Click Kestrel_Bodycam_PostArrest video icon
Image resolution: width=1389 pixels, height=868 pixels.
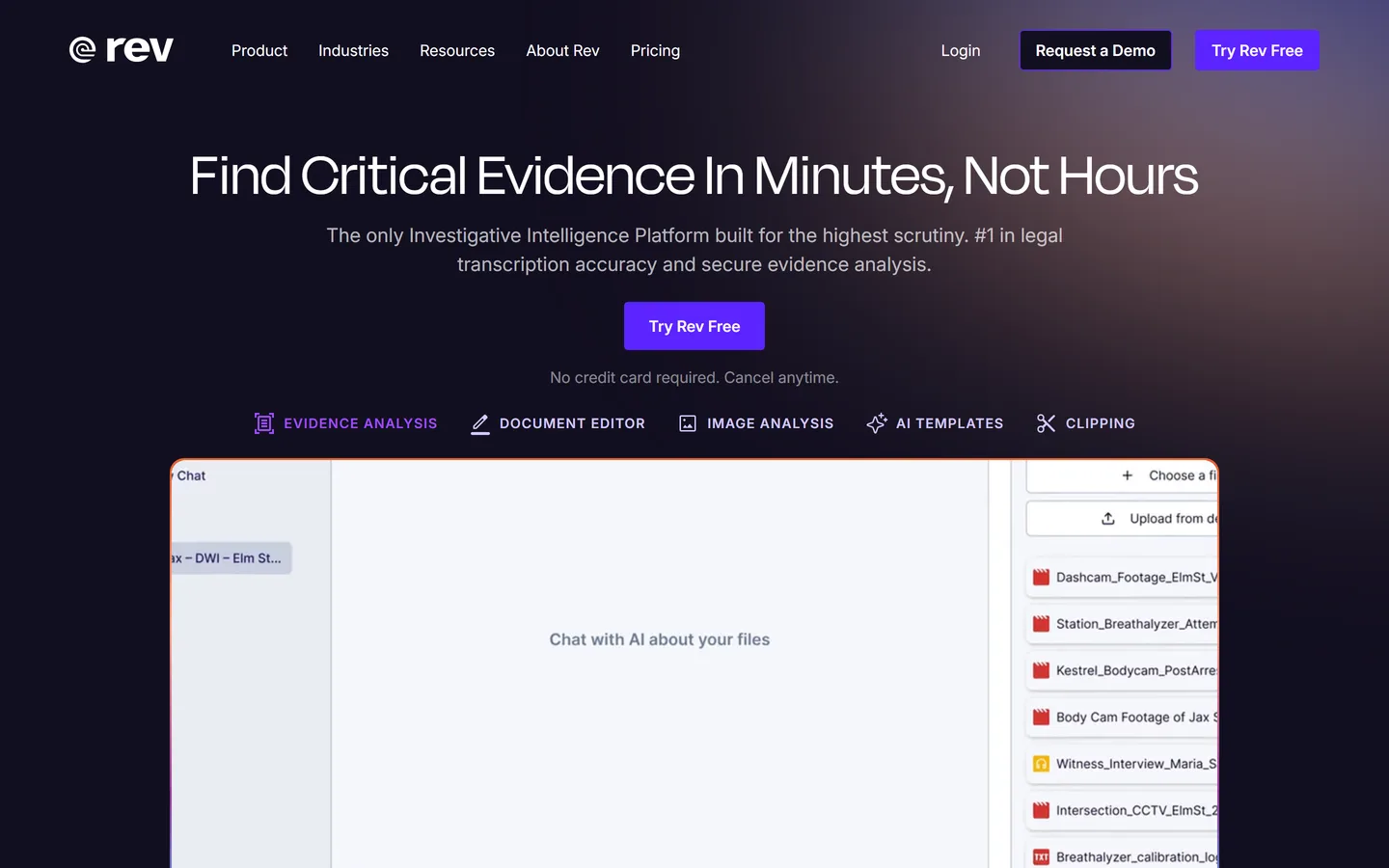[x=1041, y=670]
